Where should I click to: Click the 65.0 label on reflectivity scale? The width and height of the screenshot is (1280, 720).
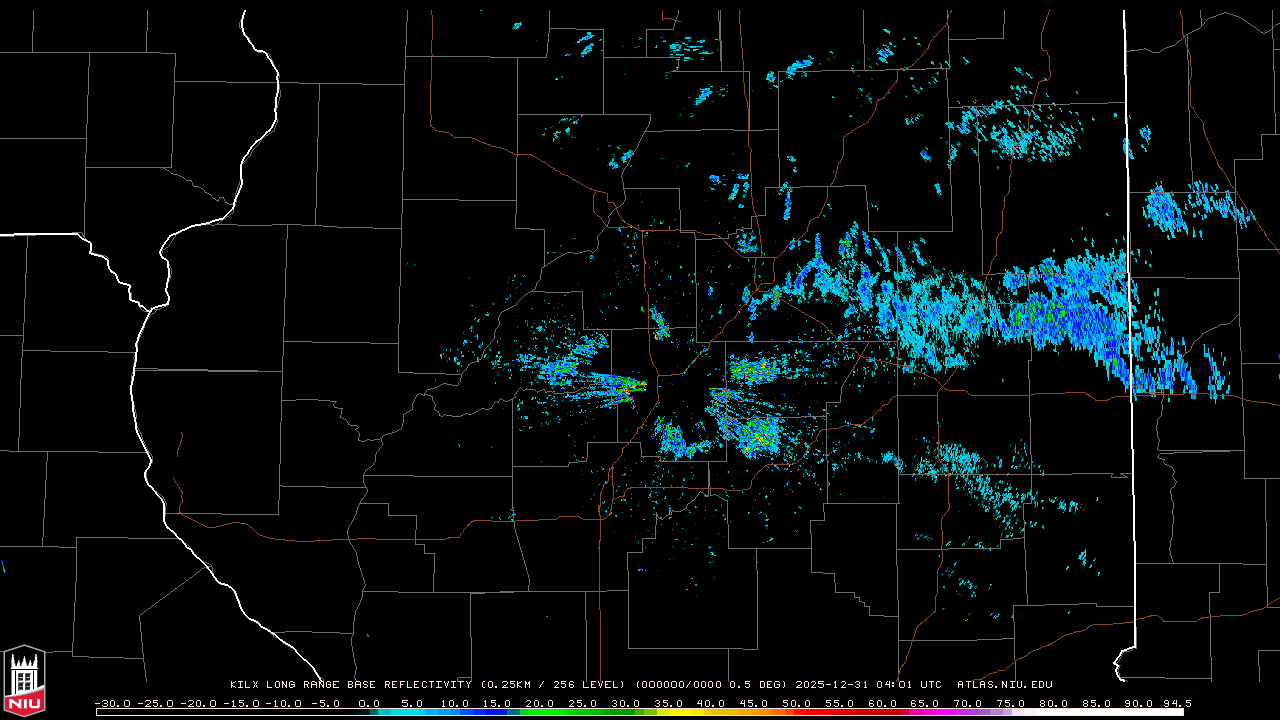pos(925,704)
